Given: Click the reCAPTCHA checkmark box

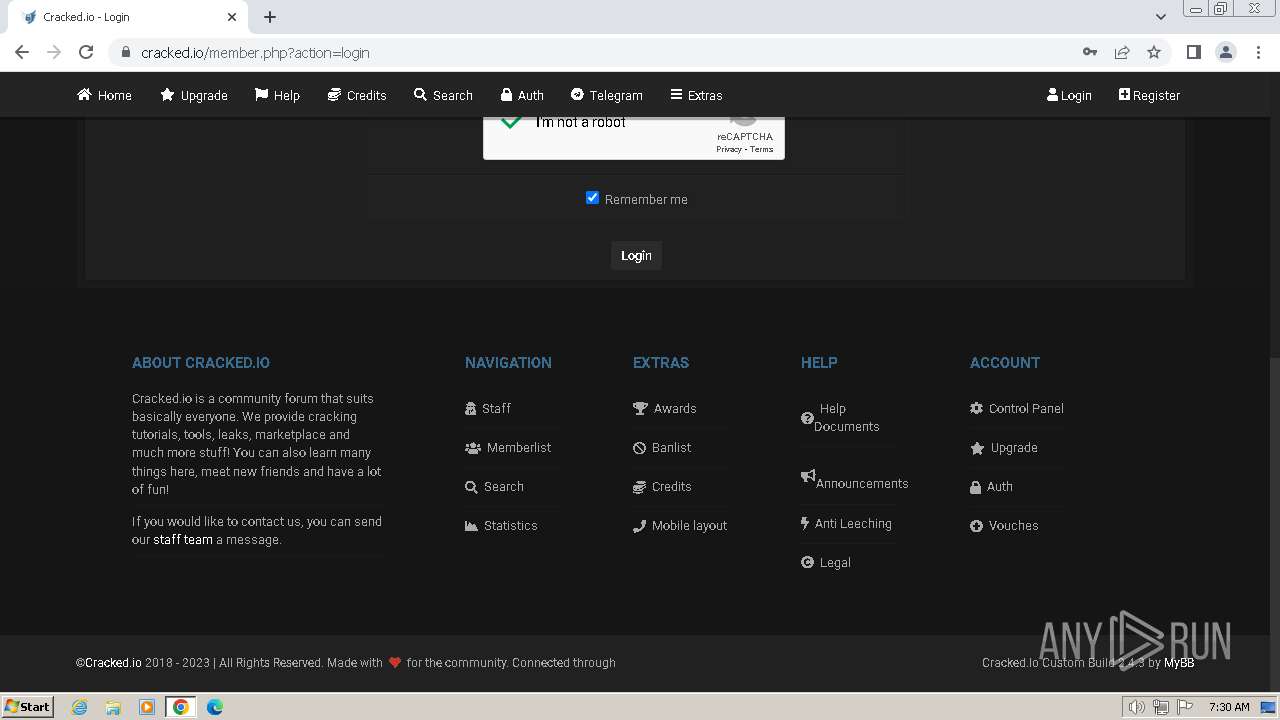Looking at the screenshot, I should pos(511,122).
